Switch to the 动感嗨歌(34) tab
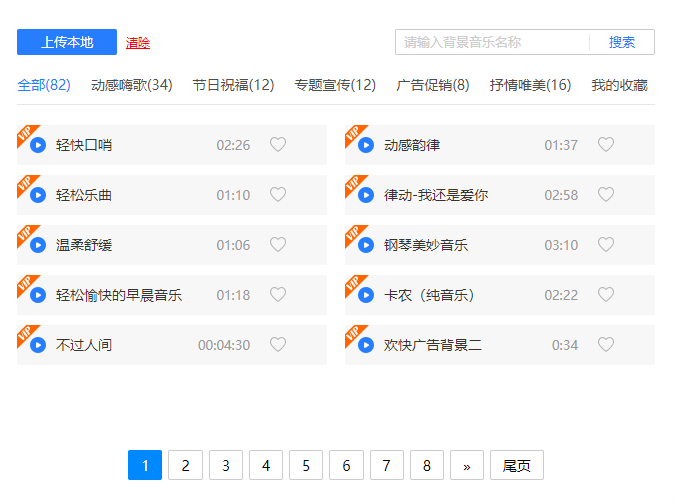The image size is (674, 503). click(131, 85)
